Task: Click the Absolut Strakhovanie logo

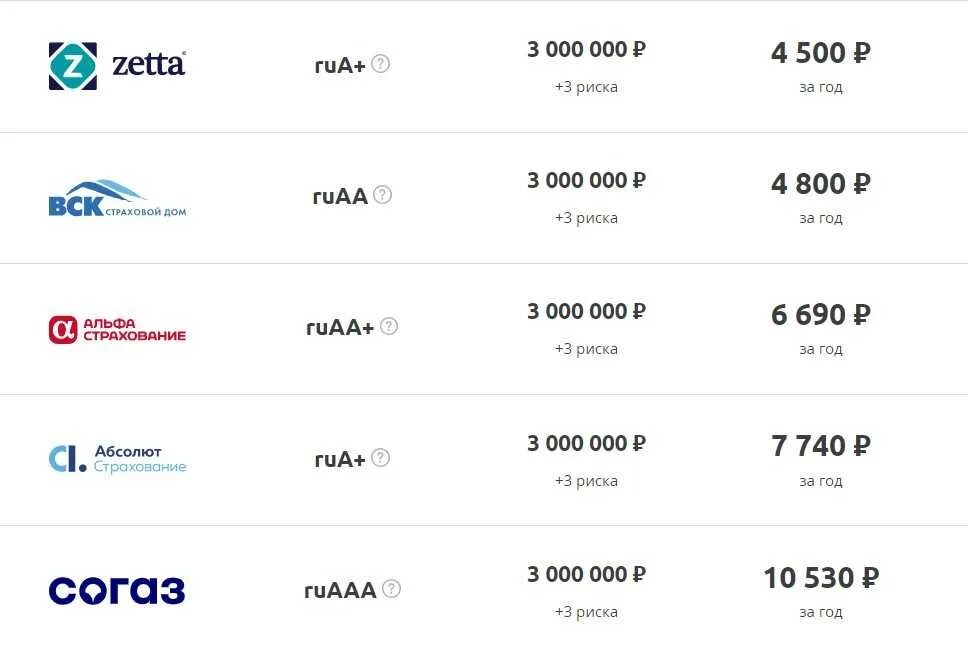Action: click(117, 459)
